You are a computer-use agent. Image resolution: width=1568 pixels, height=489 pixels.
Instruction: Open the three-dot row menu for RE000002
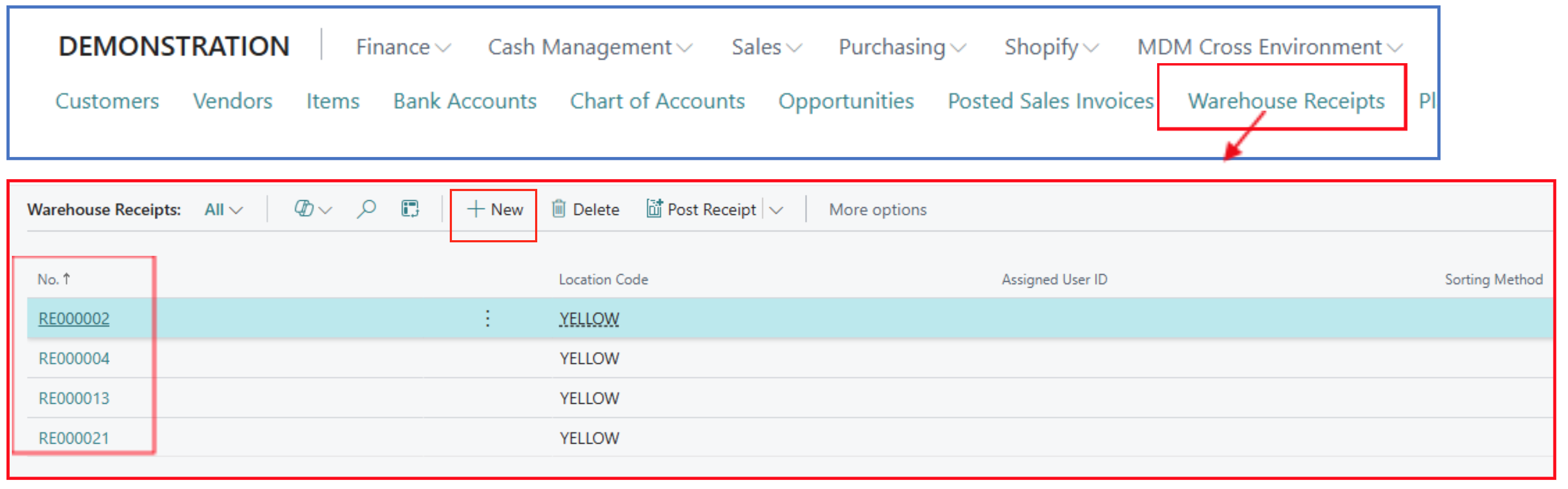[x=488, y=318]
